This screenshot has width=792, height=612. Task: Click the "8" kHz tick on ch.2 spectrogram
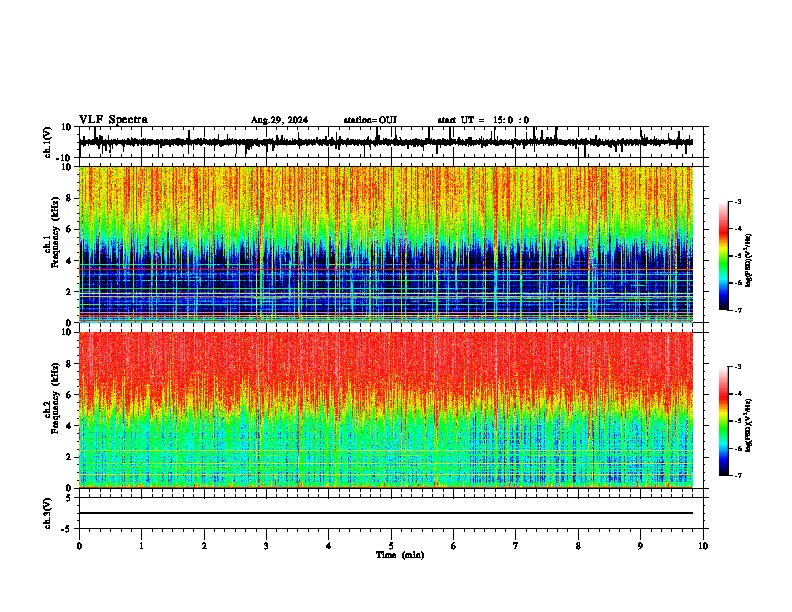[69, 364]
